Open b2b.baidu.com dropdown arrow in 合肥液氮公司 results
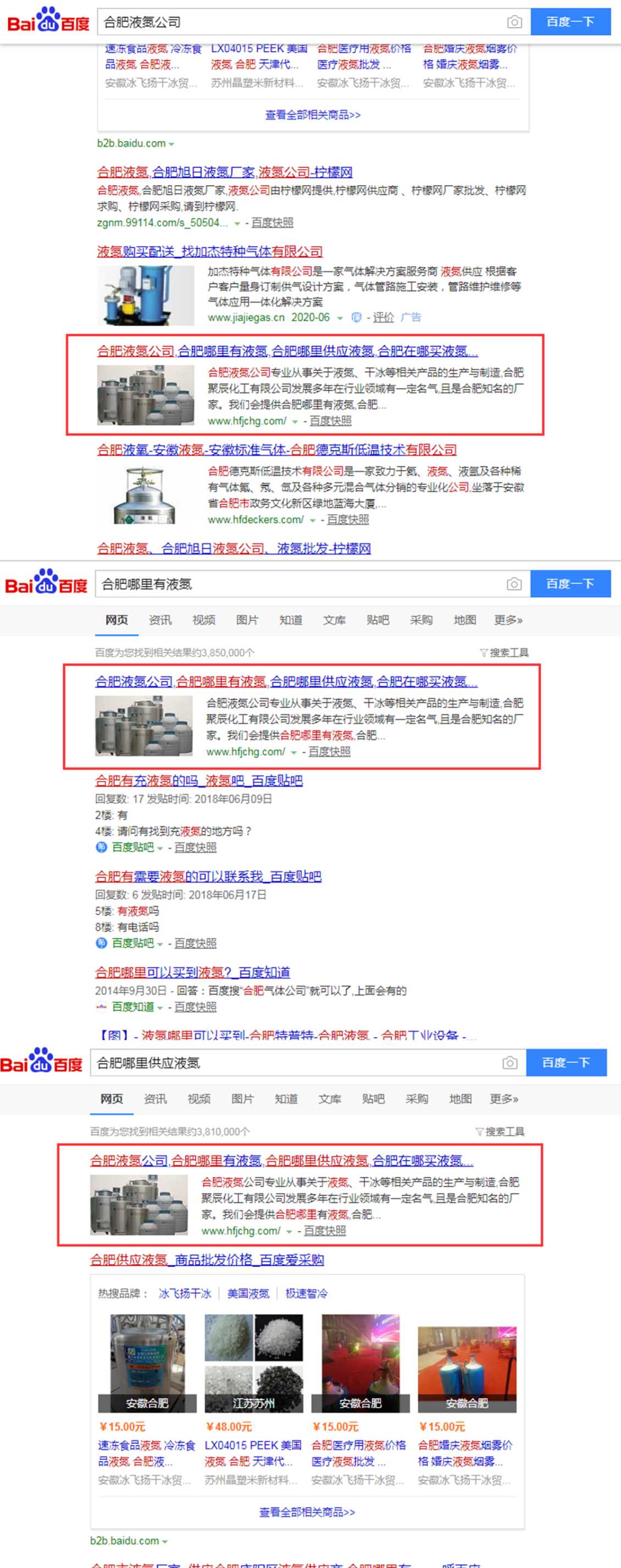 click(x=171, y=144)
